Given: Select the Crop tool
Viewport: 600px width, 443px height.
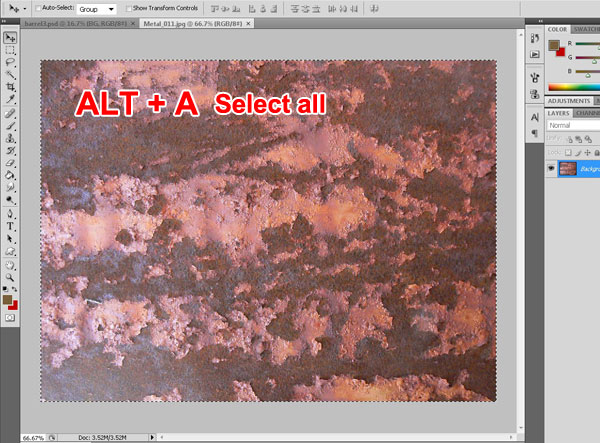Looking at the screenshot, I should 10,88.
